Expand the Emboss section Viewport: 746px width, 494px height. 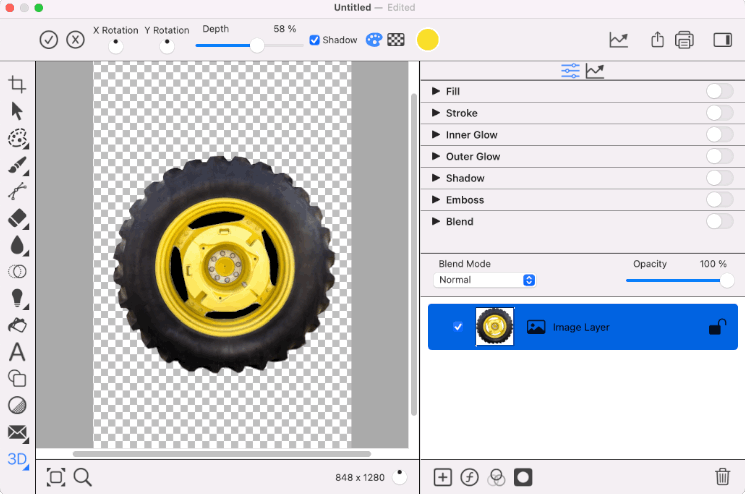click(x=435, y=199)
